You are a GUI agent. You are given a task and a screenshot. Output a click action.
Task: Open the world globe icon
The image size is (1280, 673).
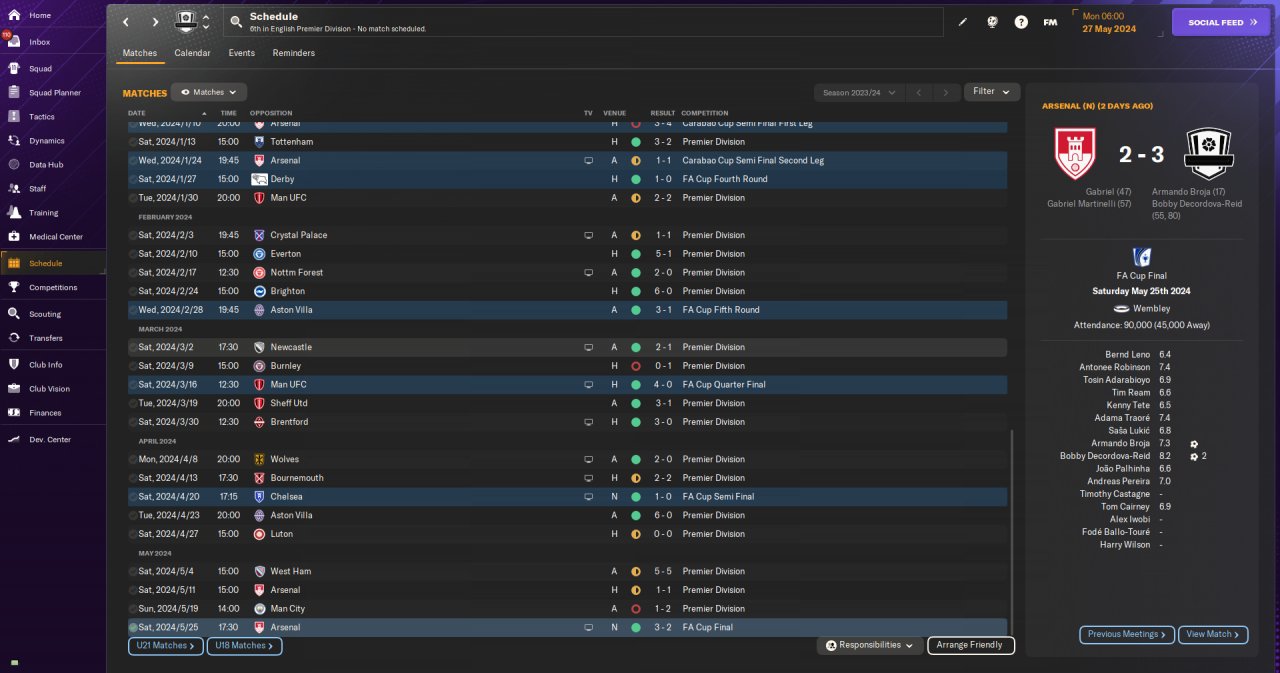[992, 22]
